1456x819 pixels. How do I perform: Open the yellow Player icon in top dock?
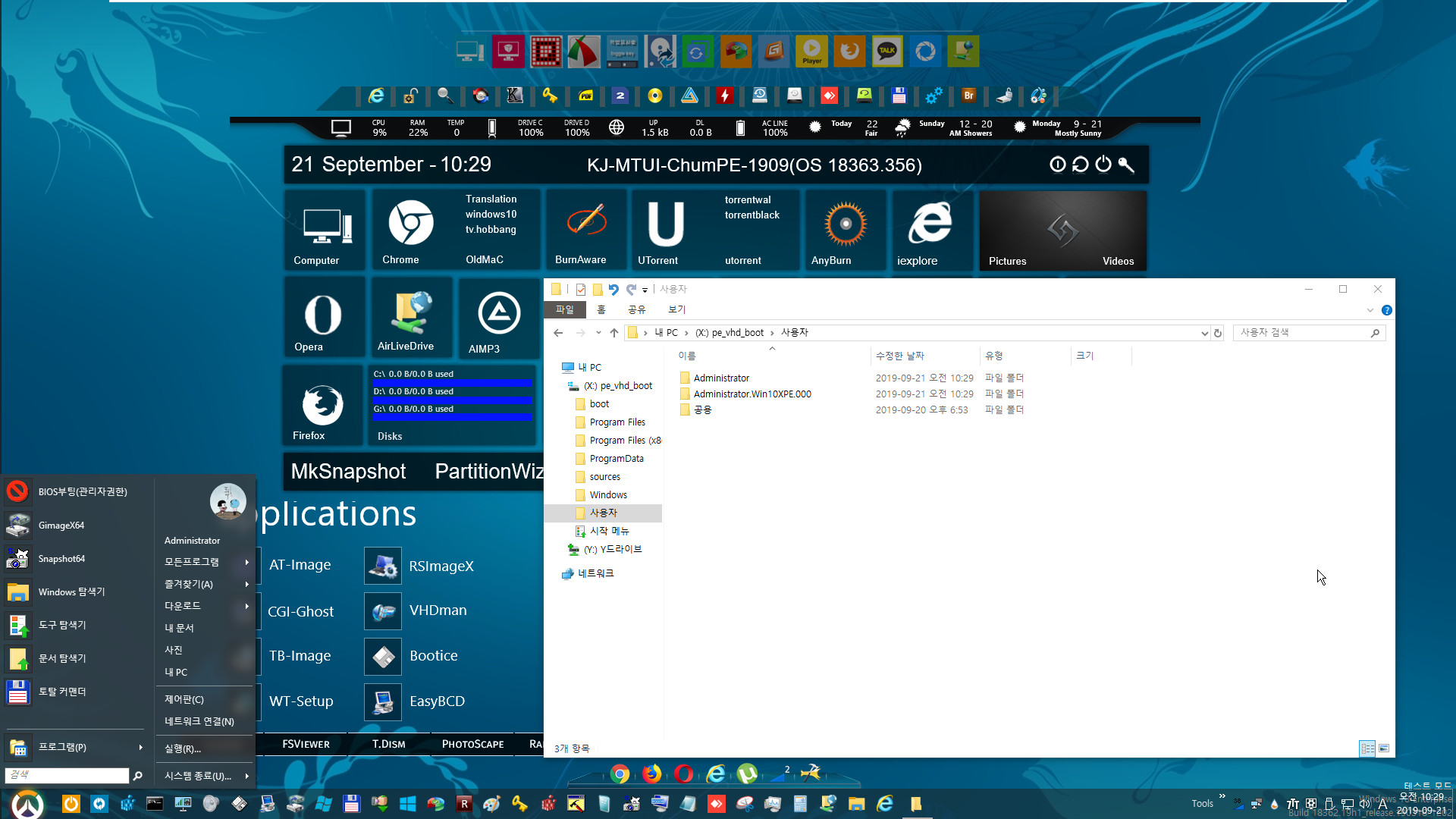[811, 52]
